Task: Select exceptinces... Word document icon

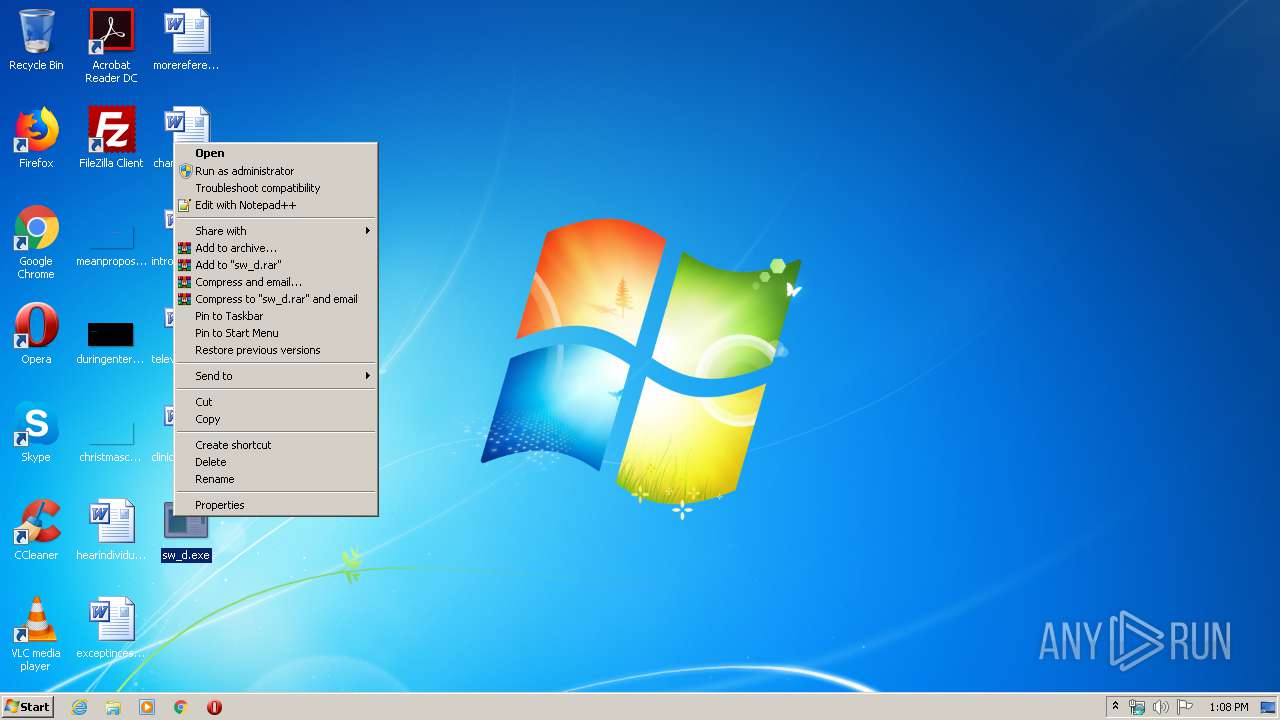Action: pyautogui.click(x=111, y=628)
